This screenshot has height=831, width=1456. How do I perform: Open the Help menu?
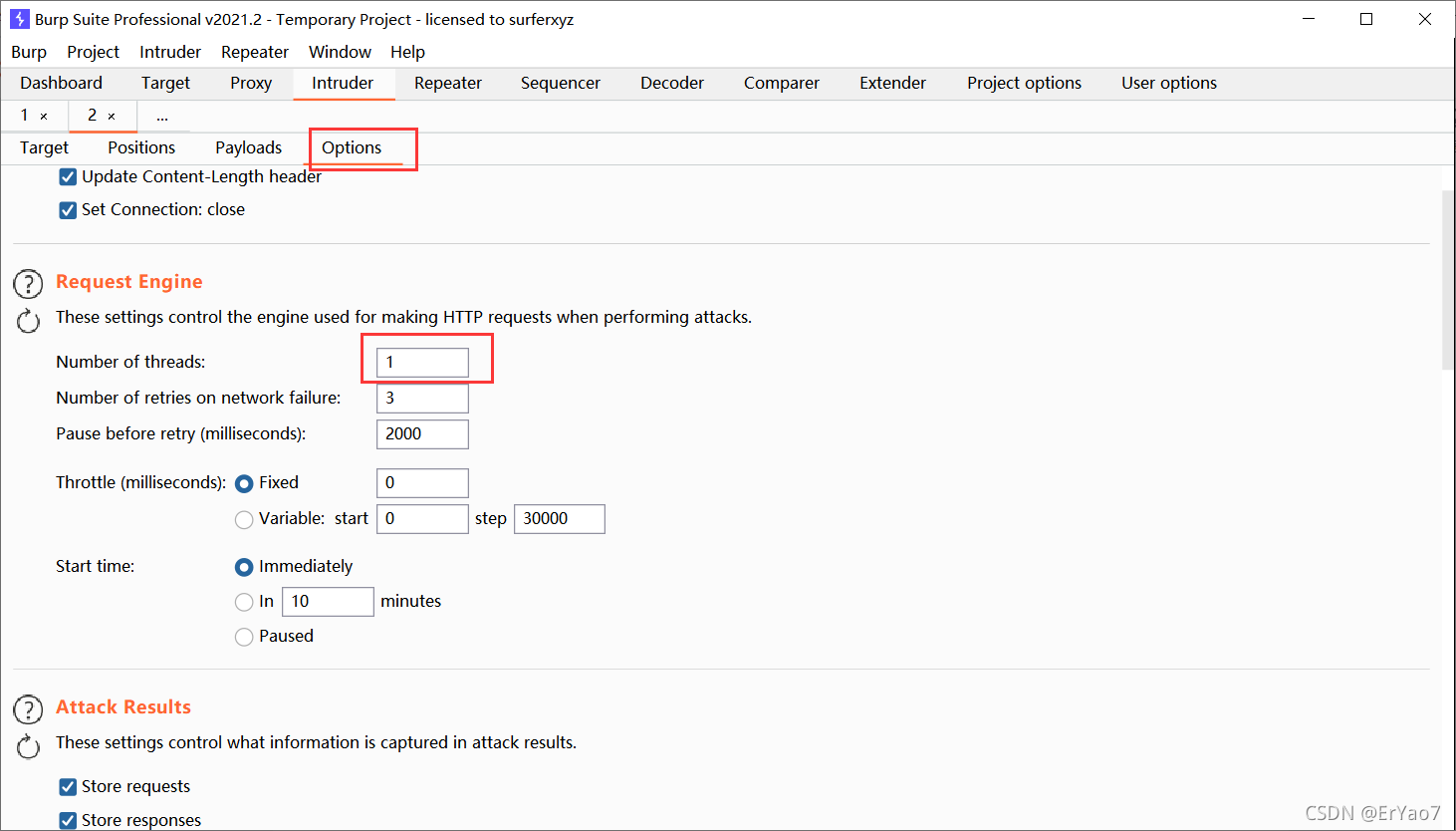coord(407,52)
